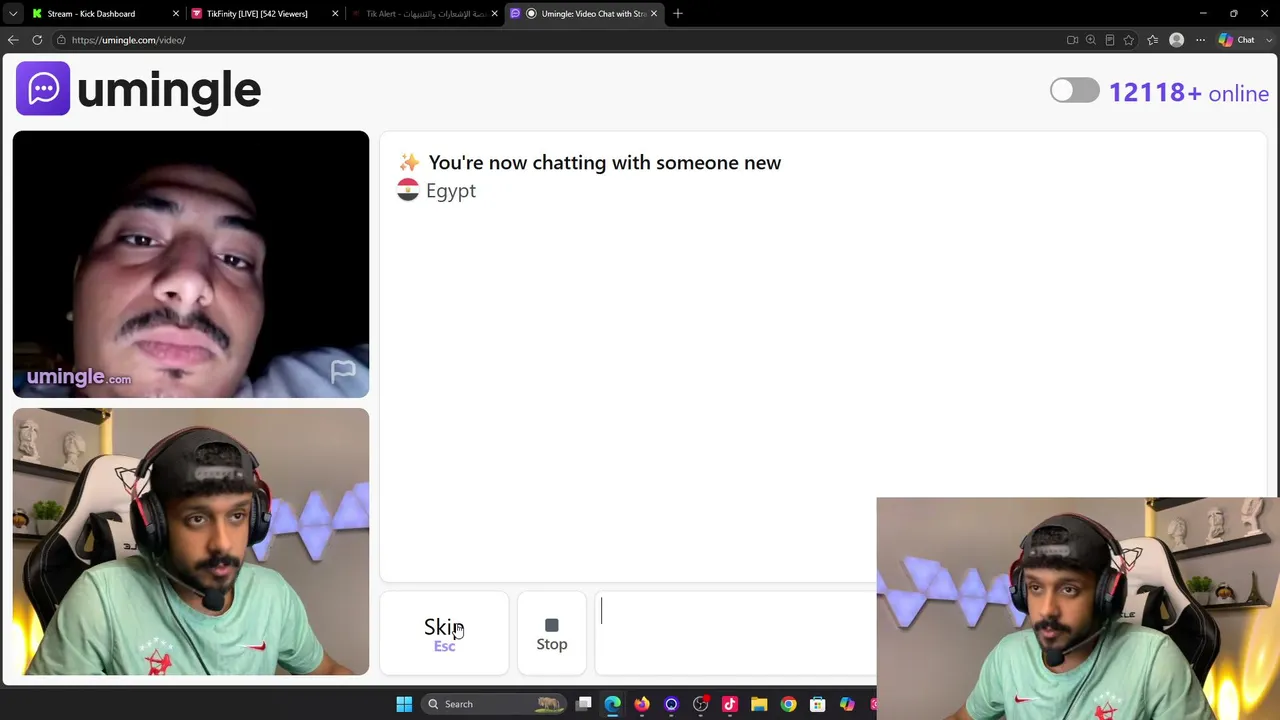Viewport: 1280px width, 720px height.
Task: Click the Egypt country label
Action: 451,191
